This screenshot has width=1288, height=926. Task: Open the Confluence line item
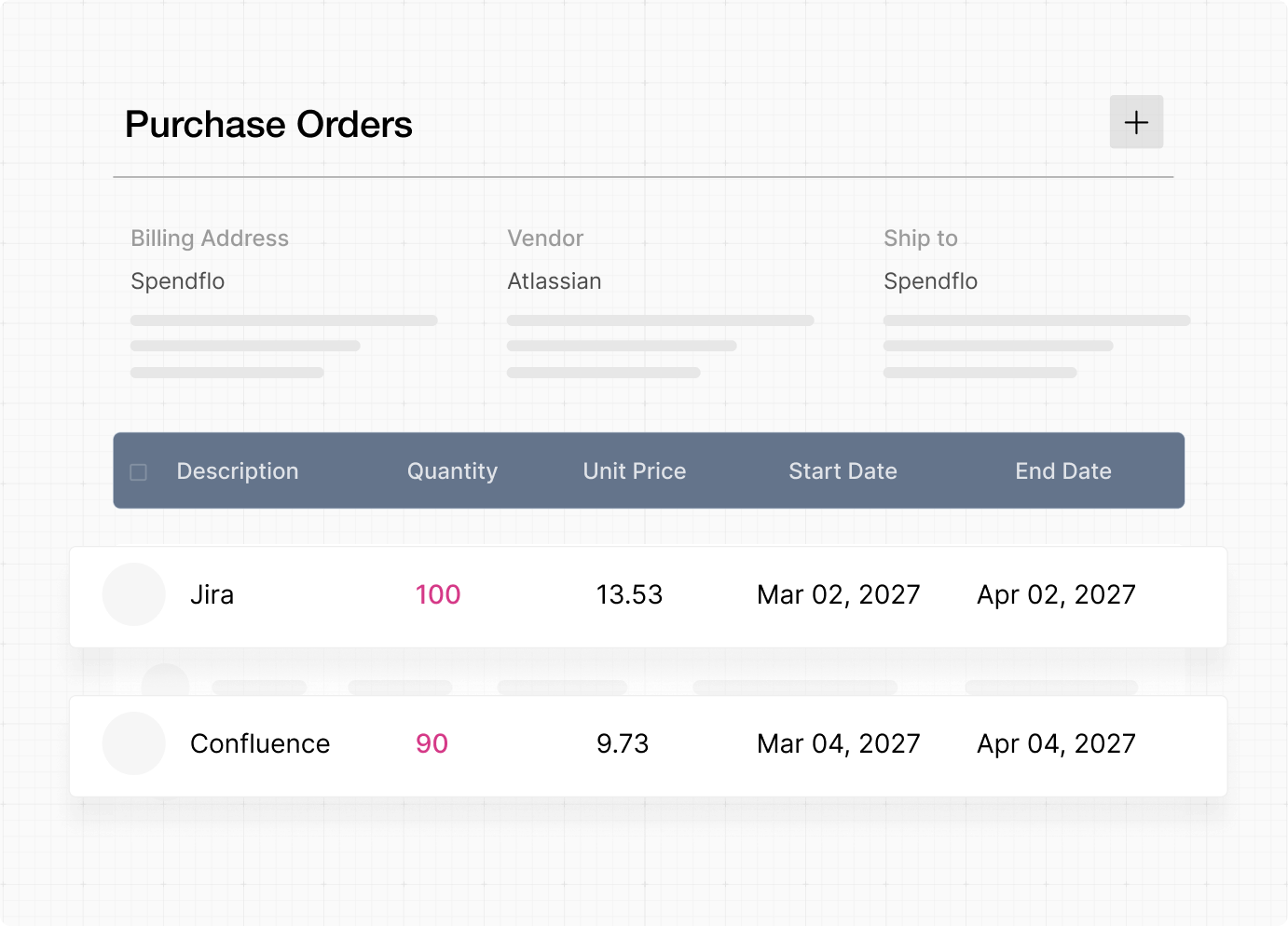click(x=260, y=743)
